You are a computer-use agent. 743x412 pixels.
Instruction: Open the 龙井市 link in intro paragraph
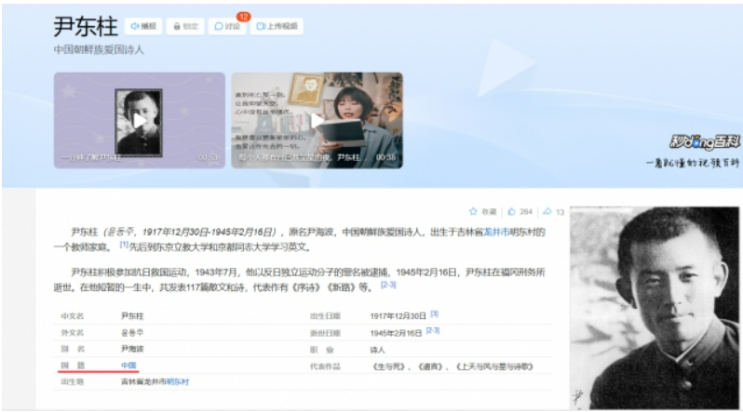496,232
